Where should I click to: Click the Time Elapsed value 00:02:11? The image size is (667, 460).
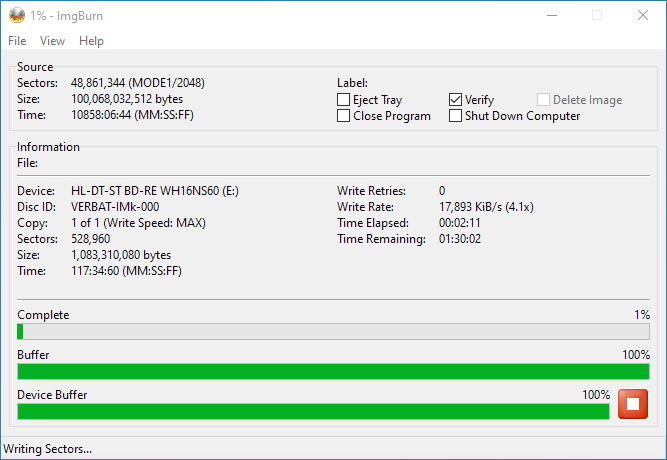(x=460, y=223)
